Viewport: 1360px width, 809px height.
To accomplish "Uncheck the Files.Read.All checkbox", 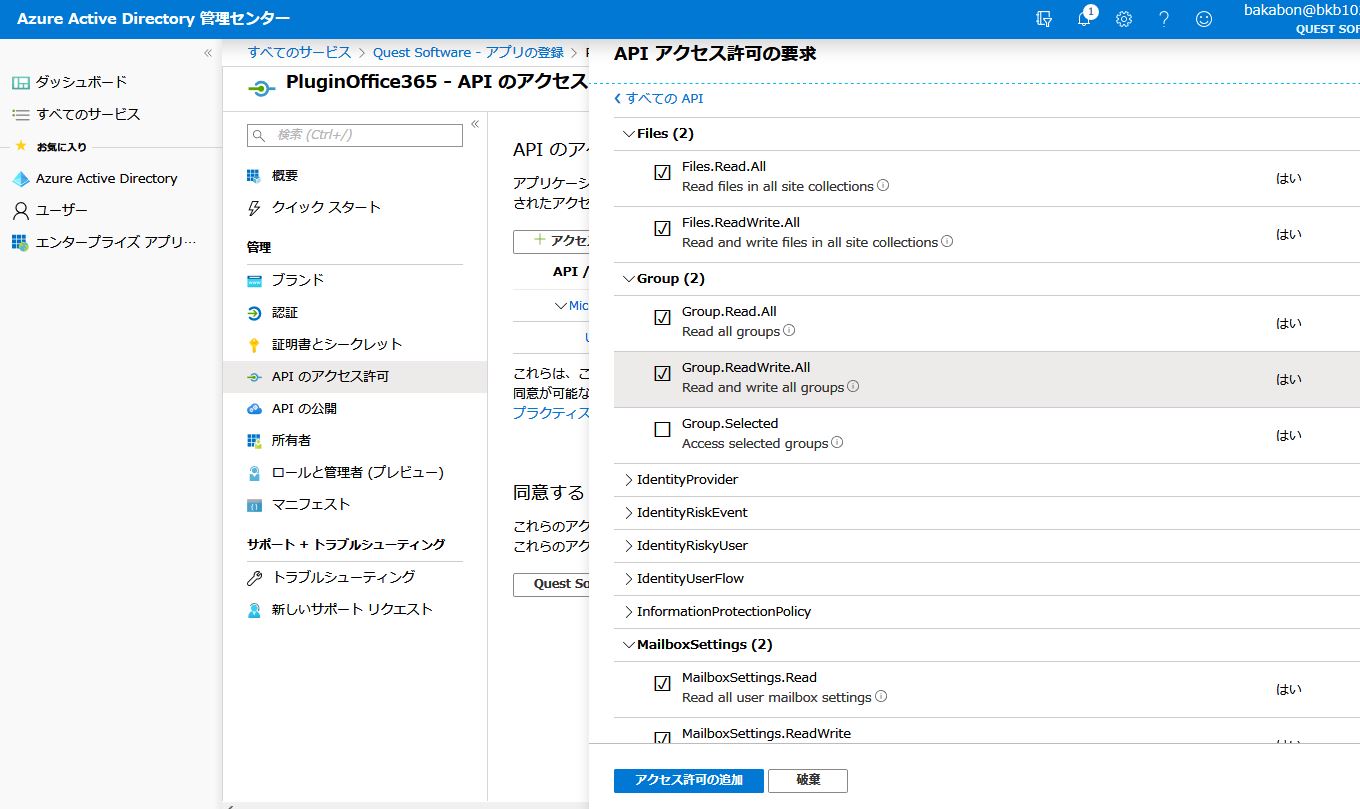I will point(662,173).
